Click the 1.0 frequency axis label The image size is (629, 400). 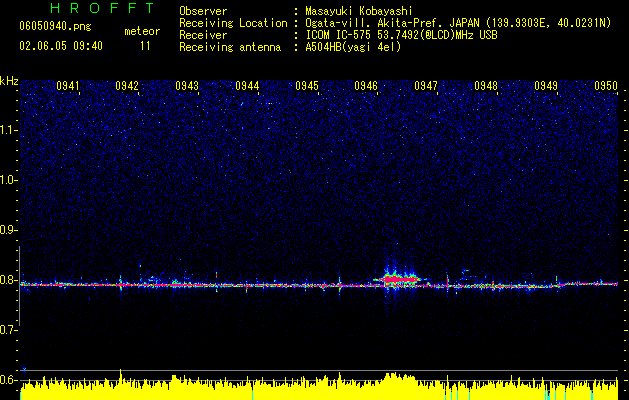coord(9,180)
